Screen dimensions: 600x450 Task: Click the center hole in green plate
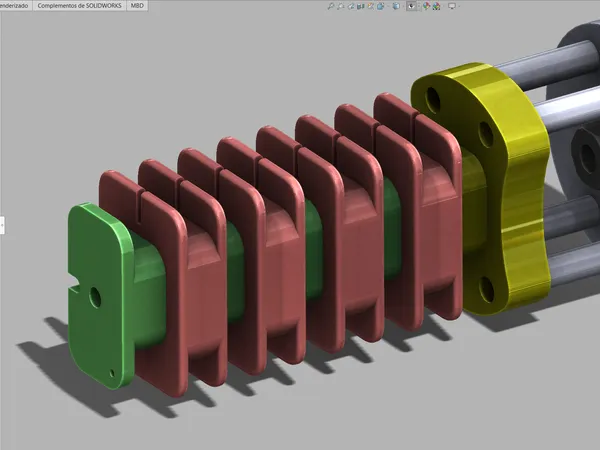click(94, 296)
